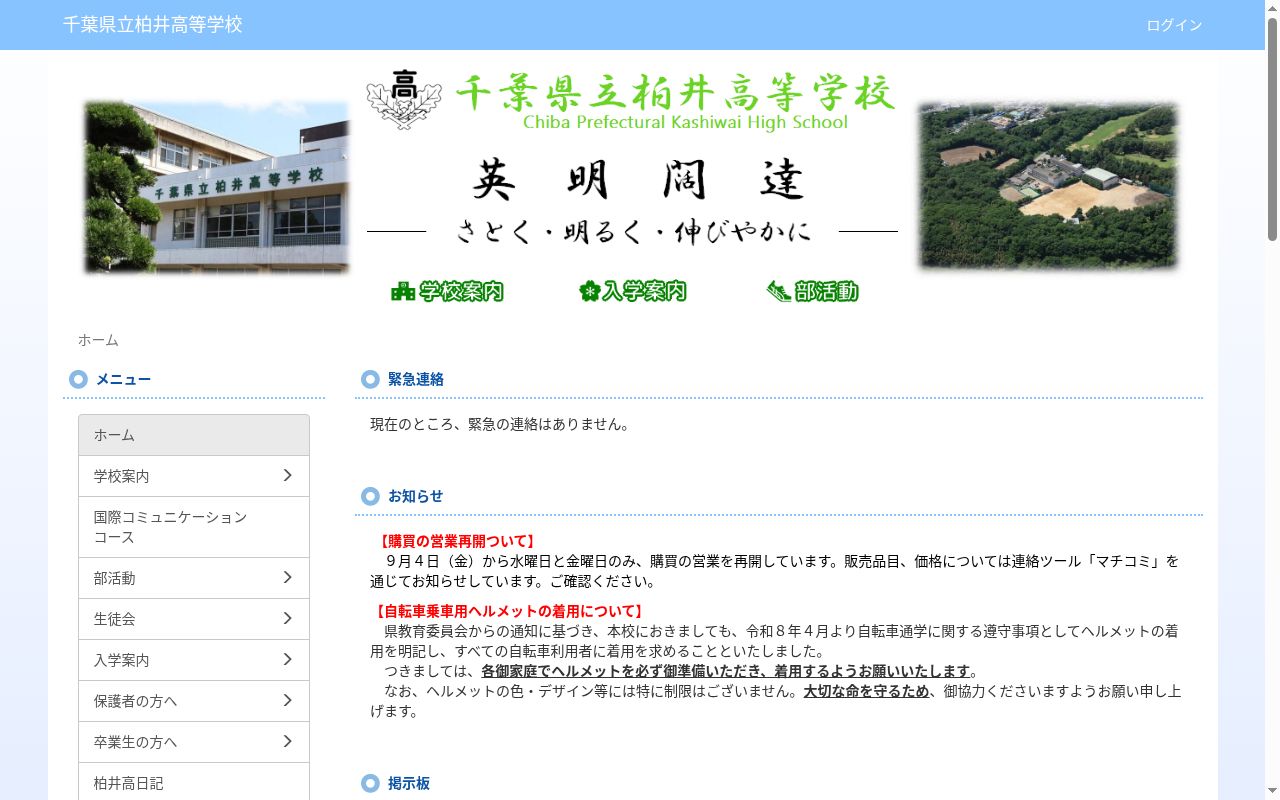Click the 保護者の方へ sidebar menu label

pyautogui.click(x=136, y=701)
